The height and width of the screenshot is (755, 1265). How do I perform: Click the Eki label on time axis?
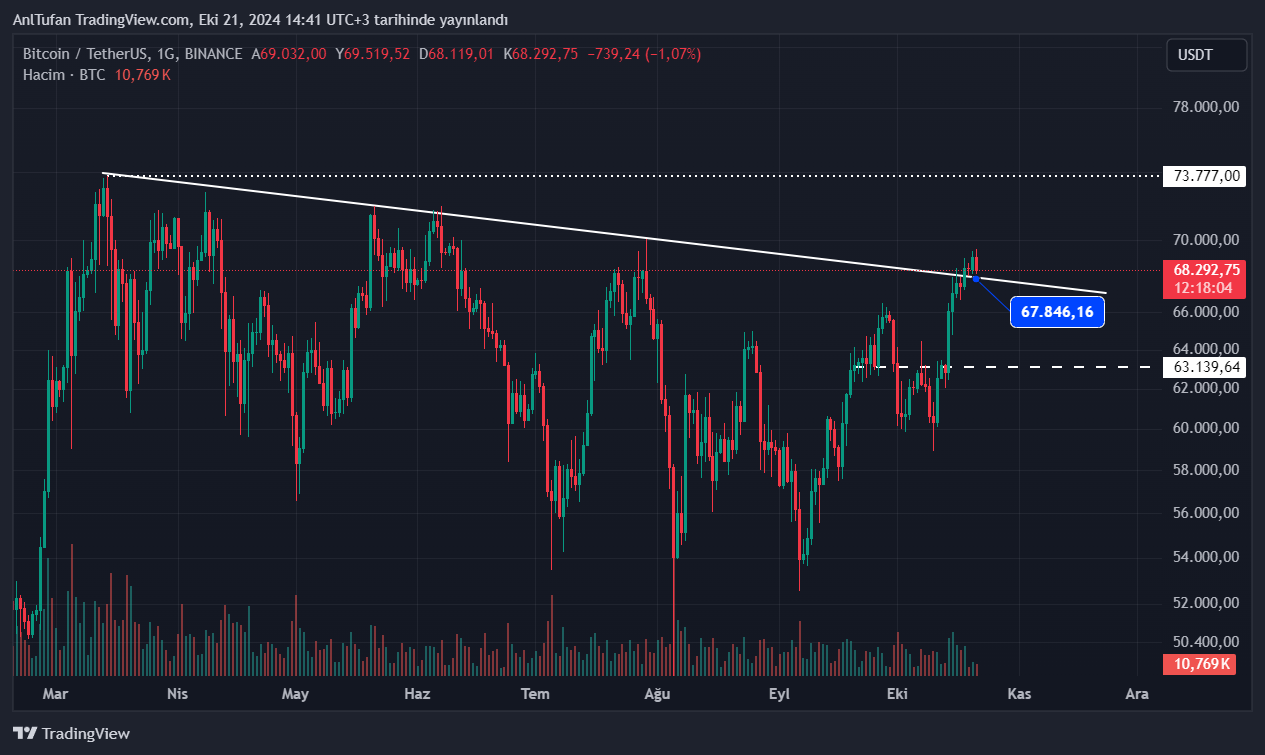[897, 694]
